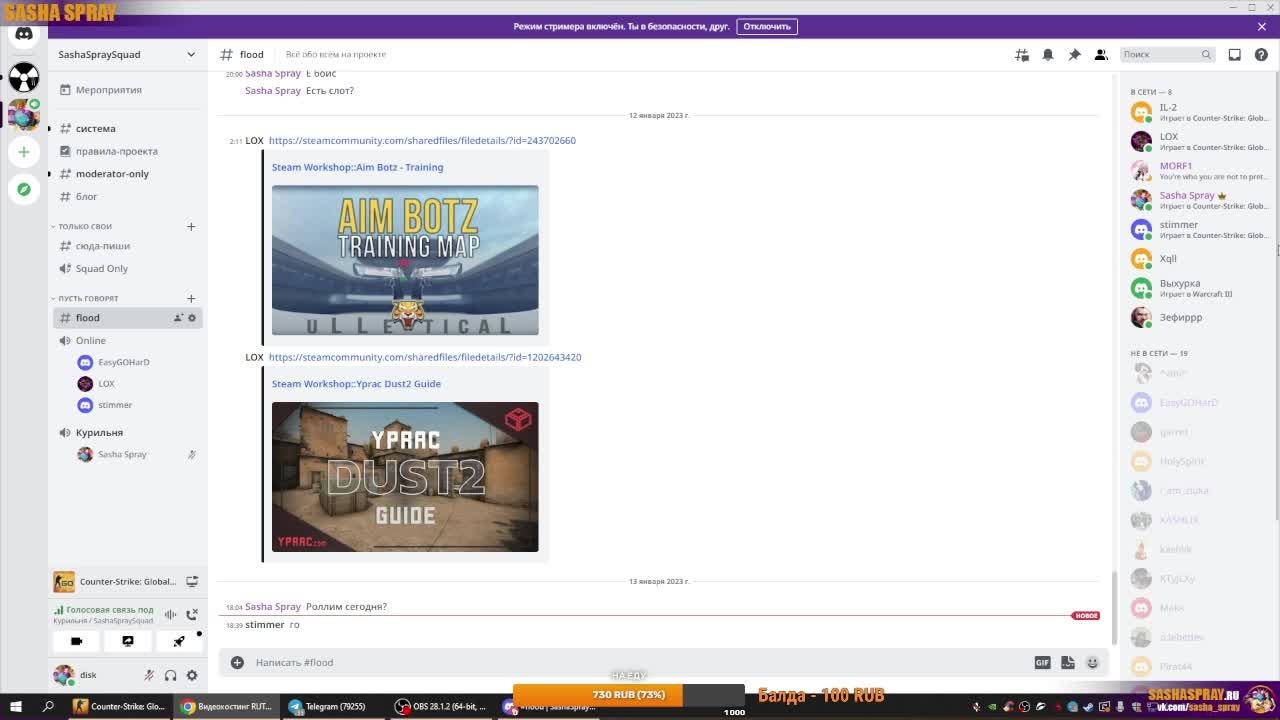Create invite for flood channel

click(178, 318)
